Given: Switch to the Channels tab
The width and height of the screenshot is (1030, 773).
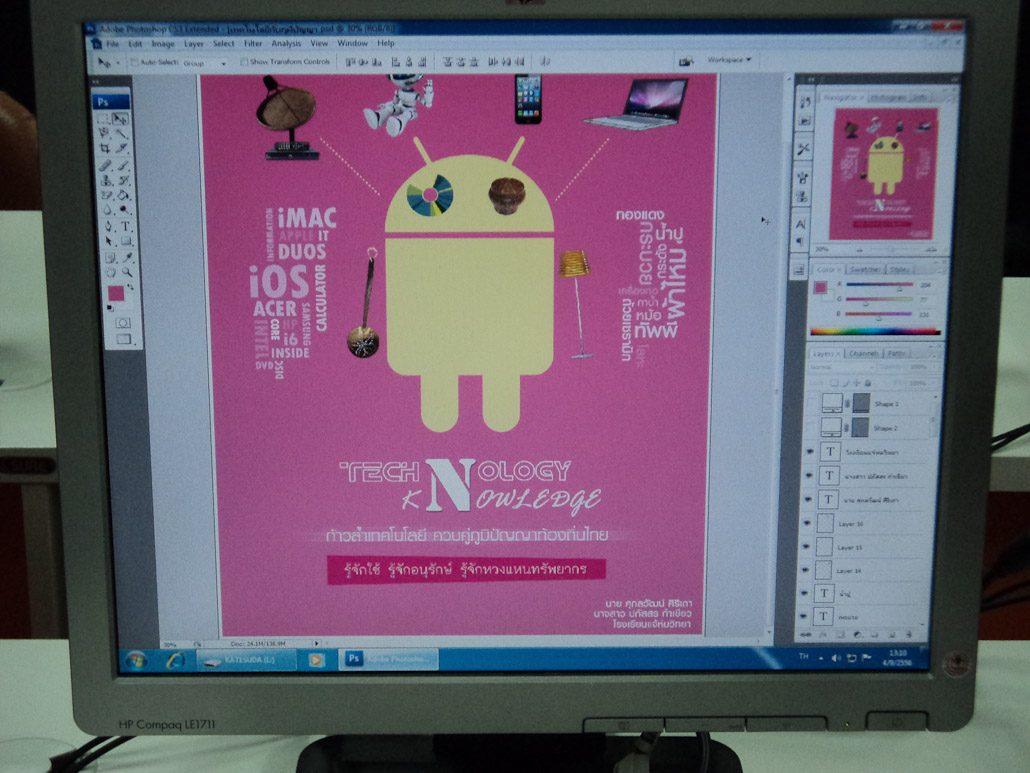Looking at the screenshot, I should click(863, 353).
